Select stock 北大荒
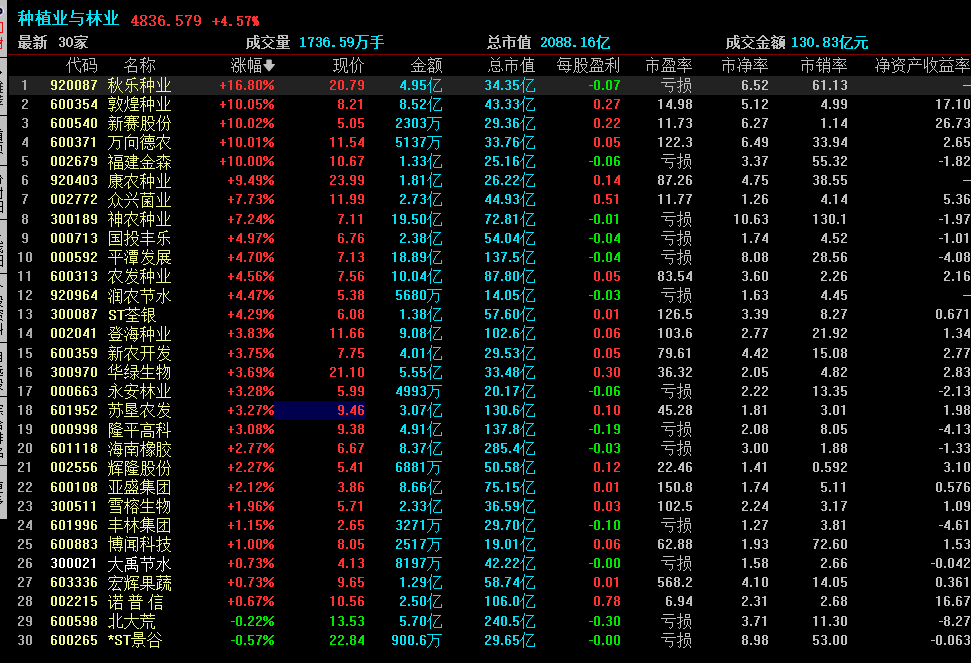971x663 pixels. (x=132, y=621)
